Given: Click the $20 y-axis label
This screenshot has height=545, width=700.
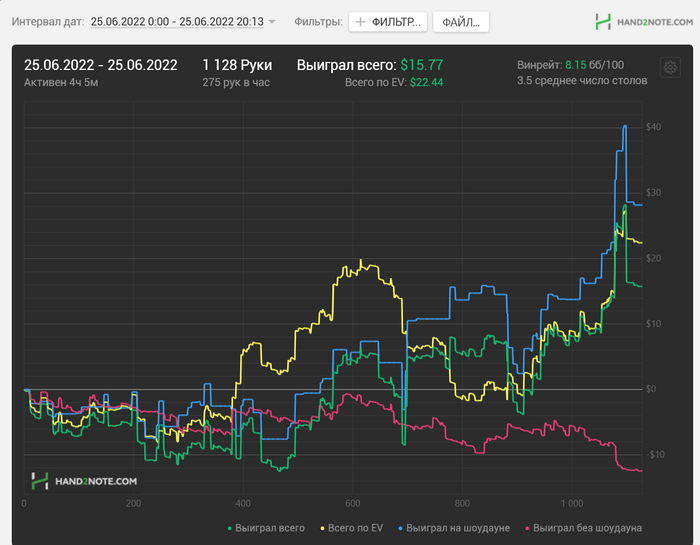Looking at the screenshot, I should 653,258.
